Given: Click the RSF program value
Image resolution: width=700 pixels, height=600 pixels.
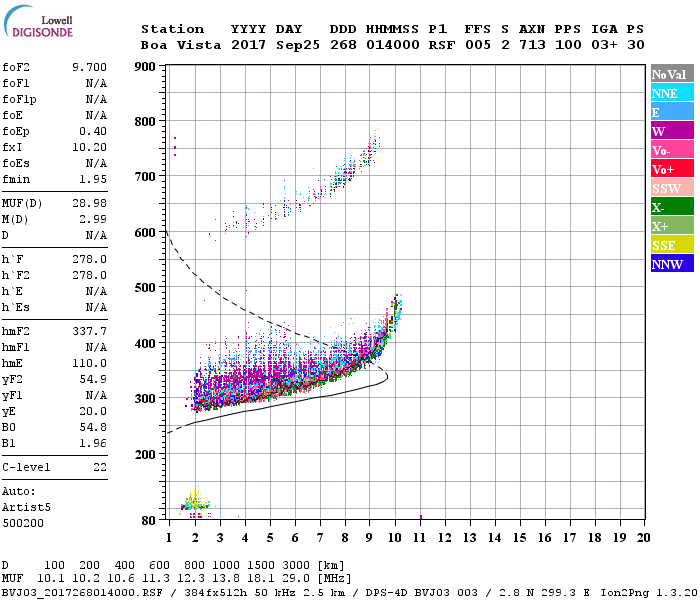Looking at the screenshot, I should 442,45.
